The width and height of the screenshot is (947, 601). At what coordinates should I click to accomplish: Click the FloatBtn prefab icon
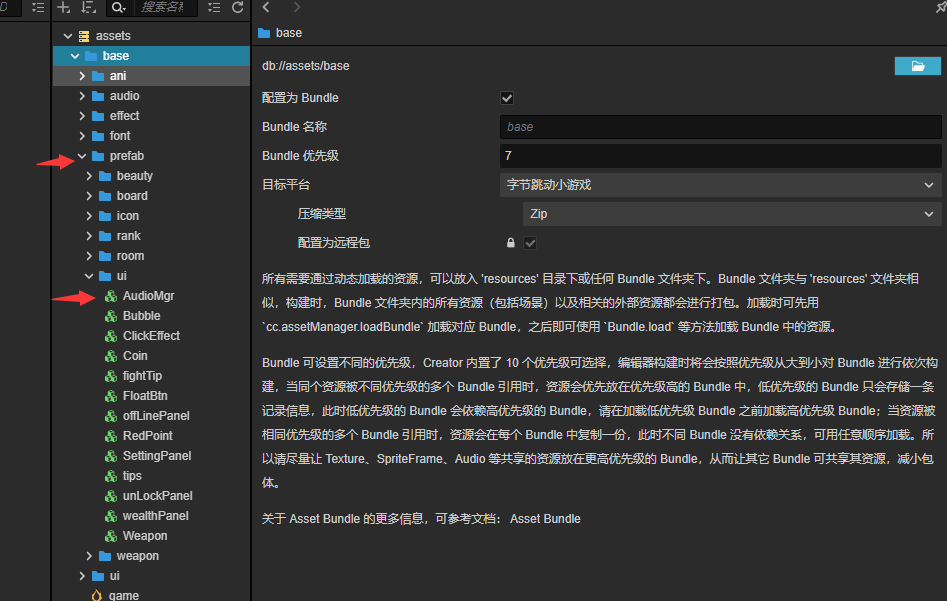pyautogui.click(x=111, y=396)
